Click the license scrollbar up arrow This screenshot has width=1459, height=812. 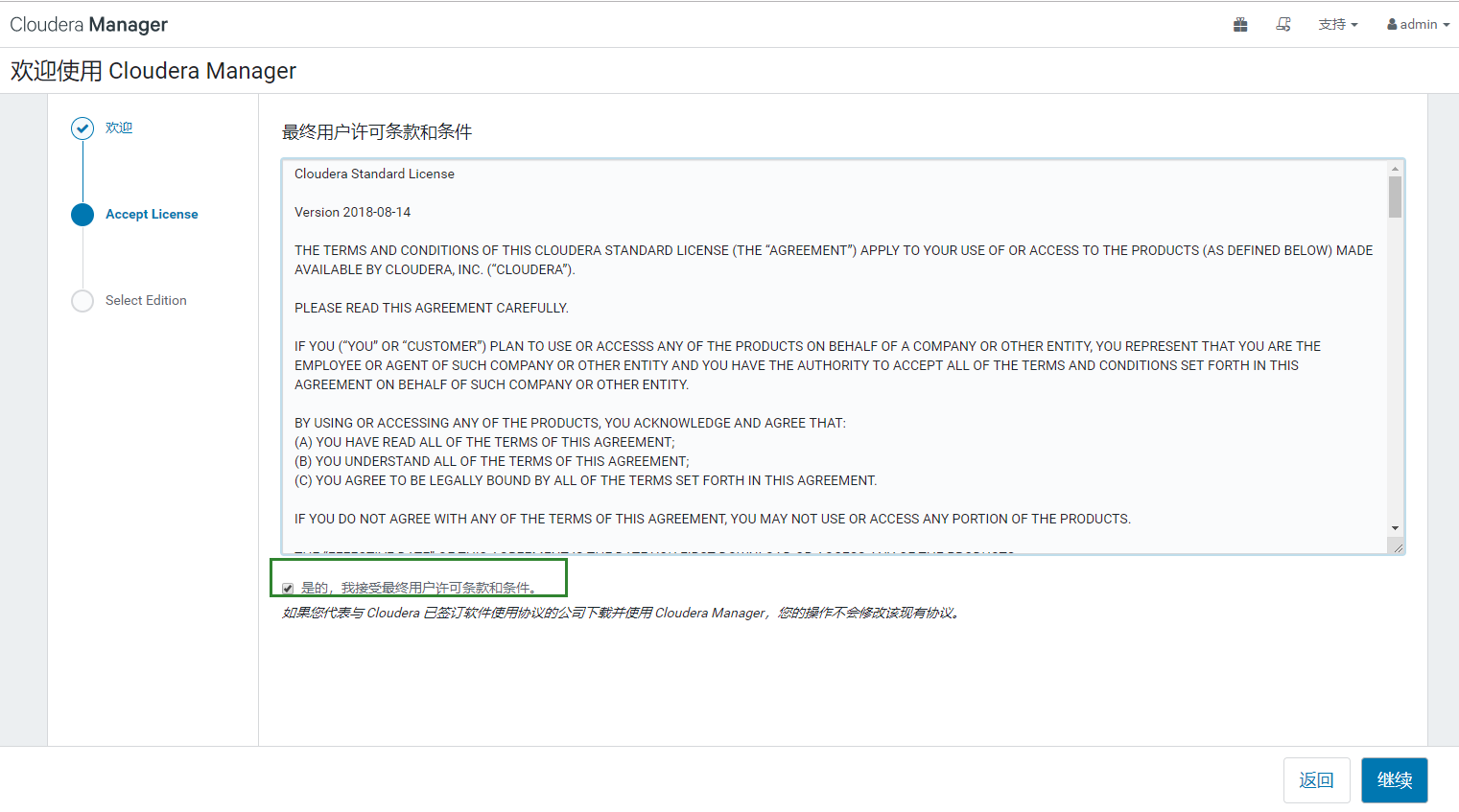point(1395,169)
